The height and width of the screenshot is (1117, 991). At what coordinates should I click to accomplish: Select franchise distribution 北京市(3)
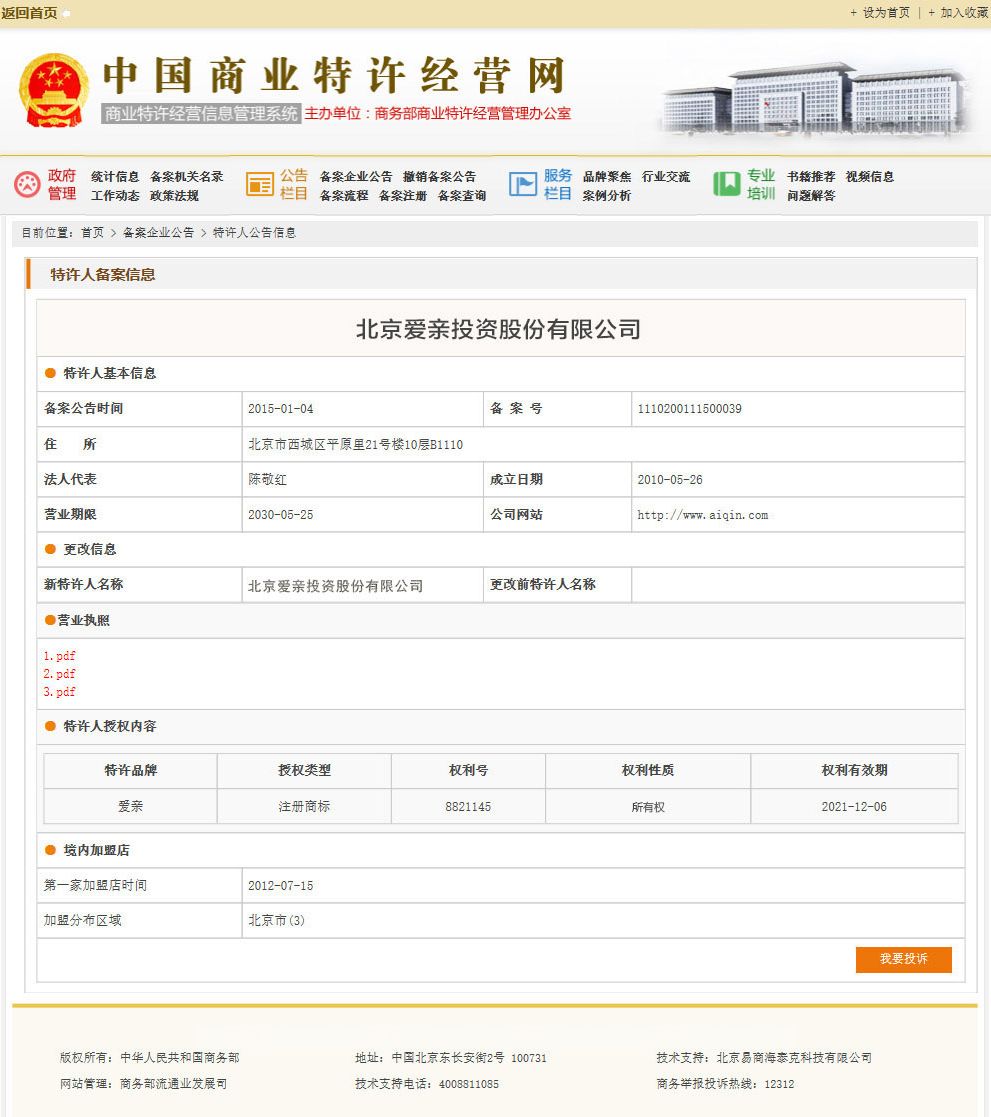click(276, 920)
